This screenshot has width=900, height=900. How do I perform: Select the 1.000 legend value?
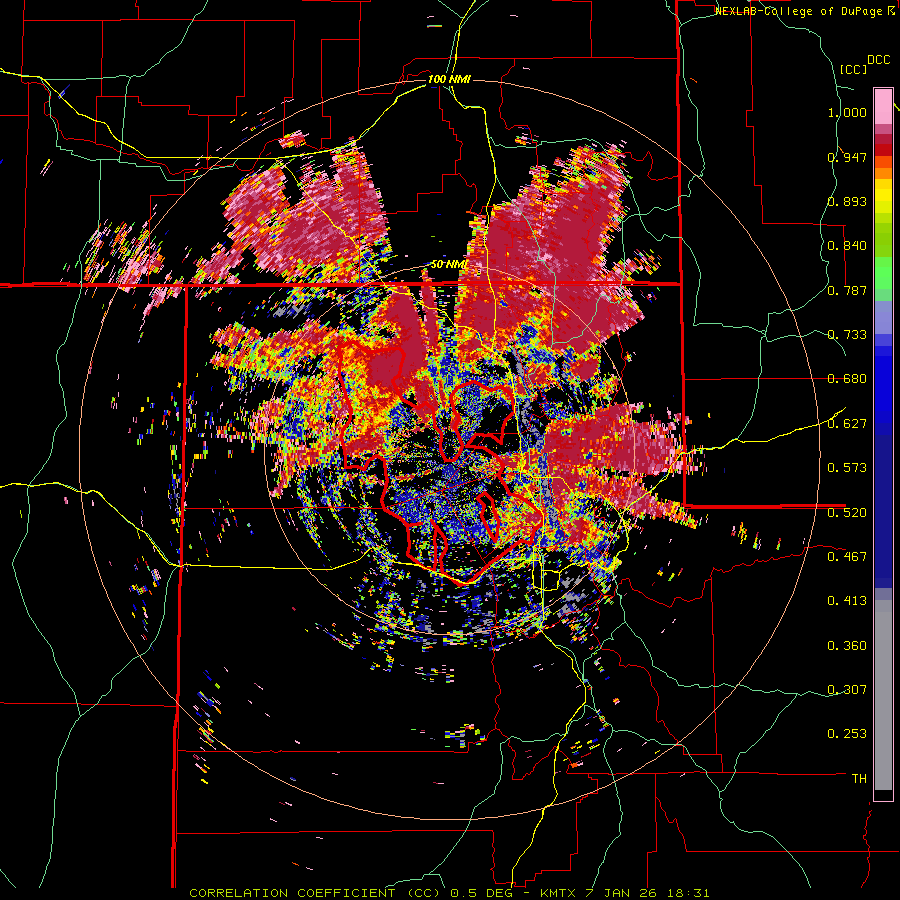(847, 112)
